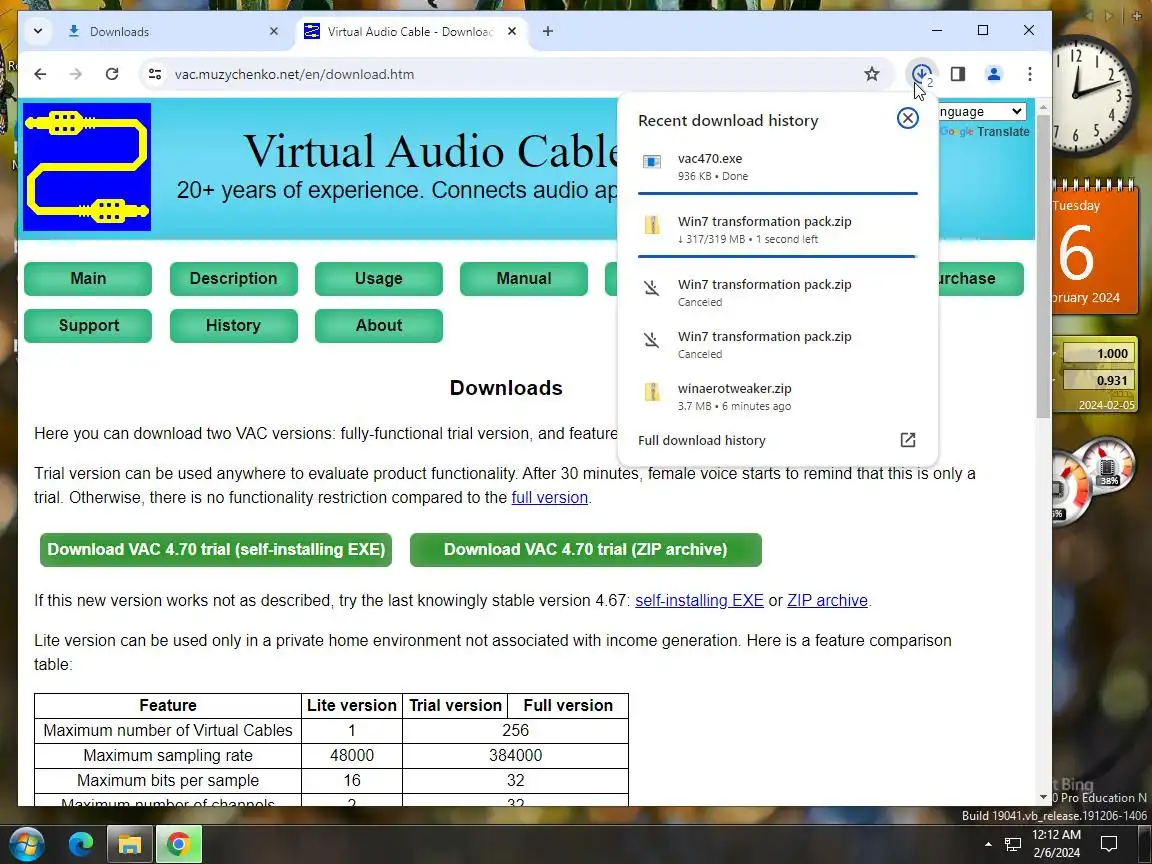Open the language selection dropdown
This screenshot has height=864, width=1152.
(982, 112)
